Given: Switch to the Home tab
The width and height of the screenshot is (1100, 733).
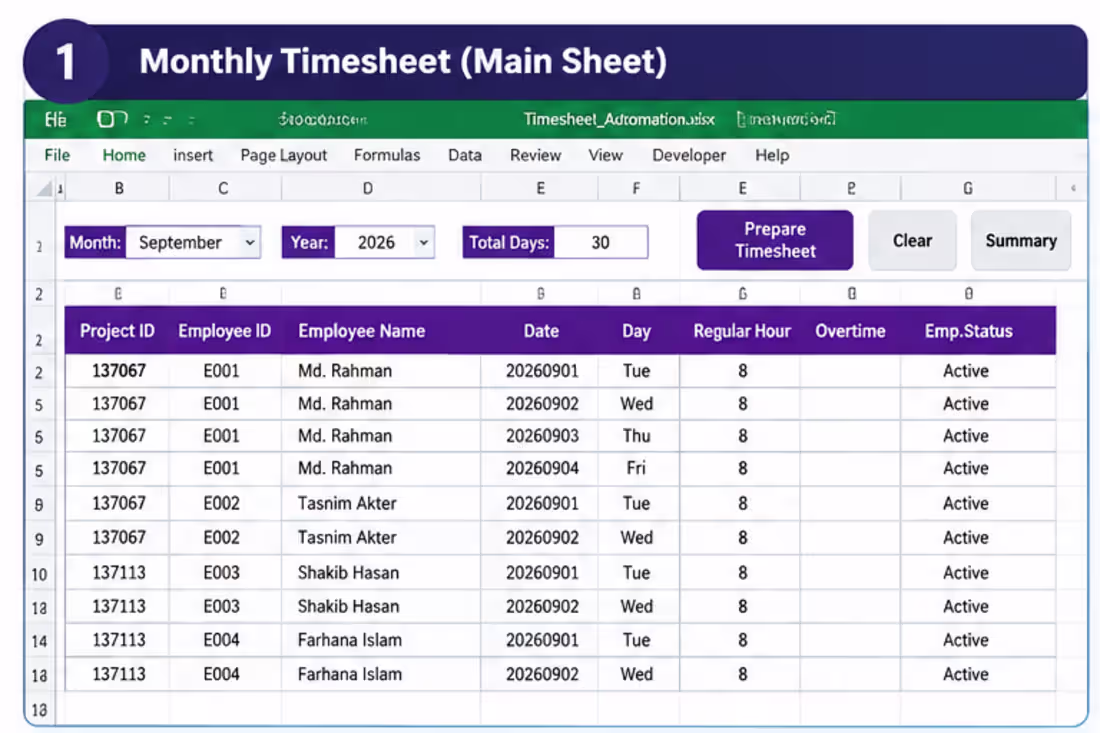Looking at the screenshot, I should (x=123, y=155).
